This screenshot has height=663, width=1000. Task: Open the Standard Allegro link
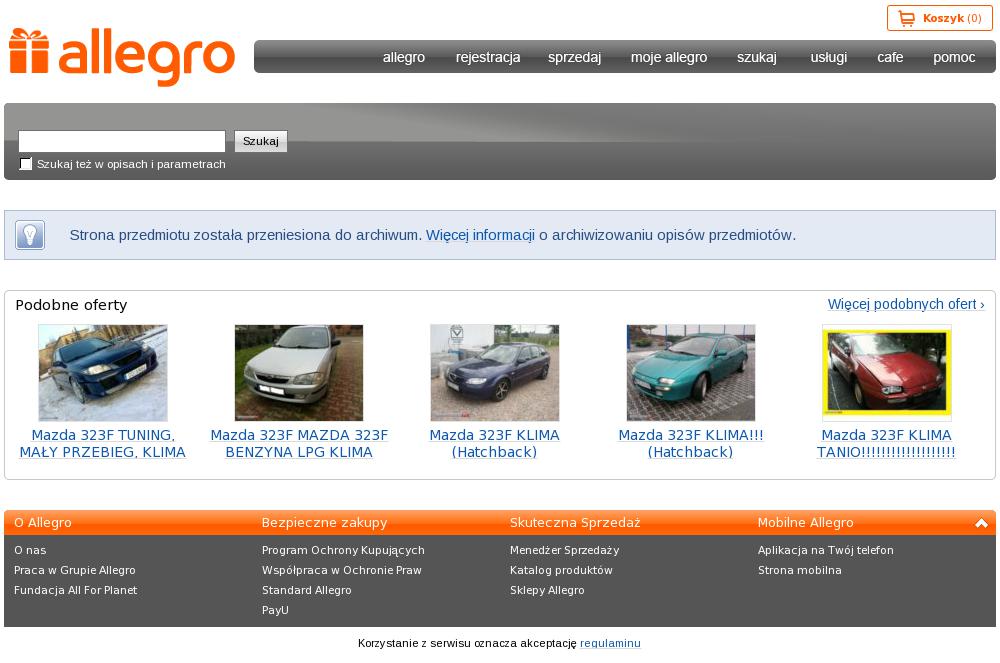coord(306,590)
